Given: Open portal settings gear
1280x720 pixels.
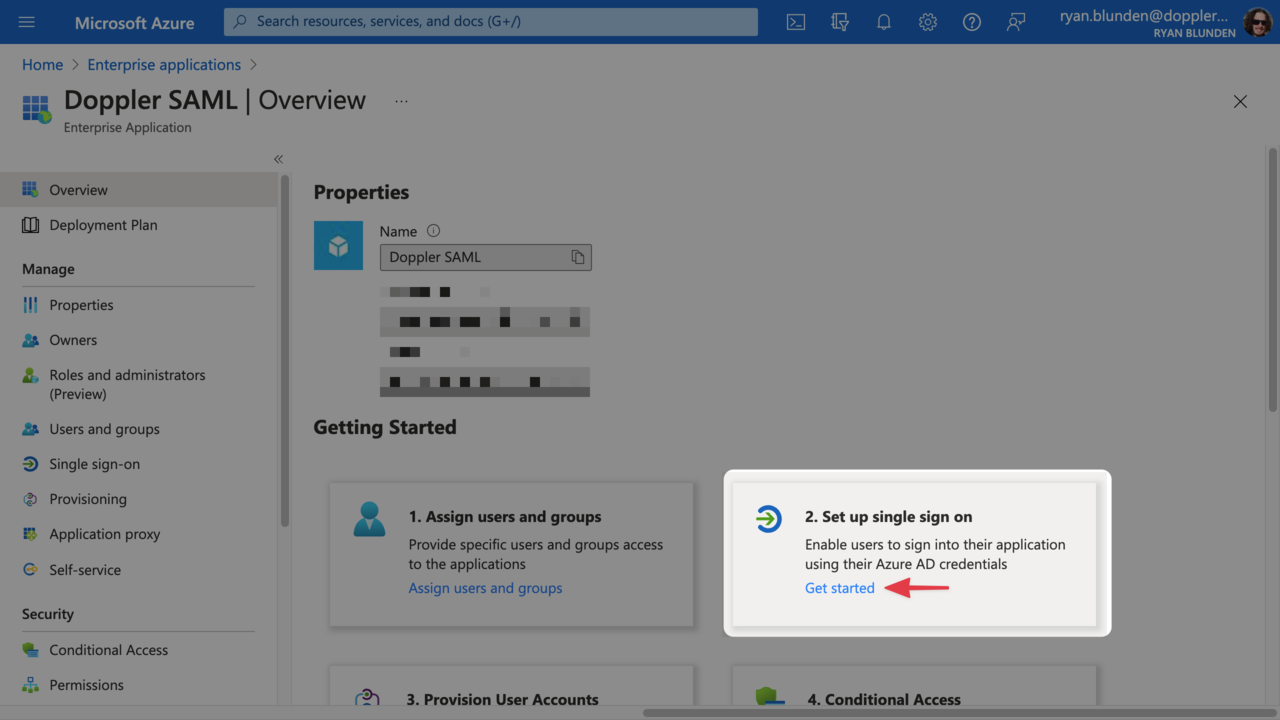Looking at the screenshot, I should click(928, 22).
